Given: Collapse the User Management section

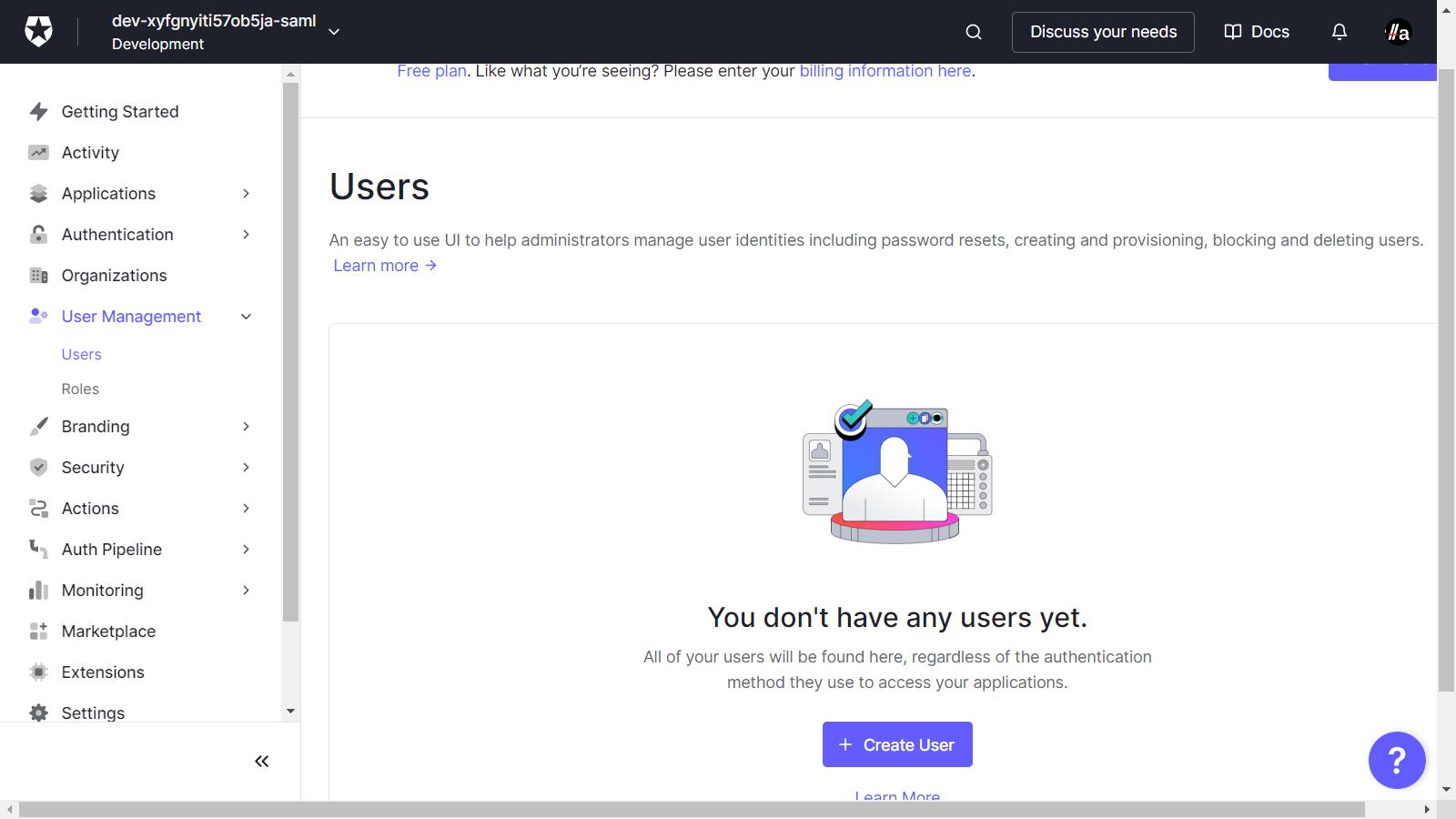Looking at the screenshot, I should tap(246, 317).
